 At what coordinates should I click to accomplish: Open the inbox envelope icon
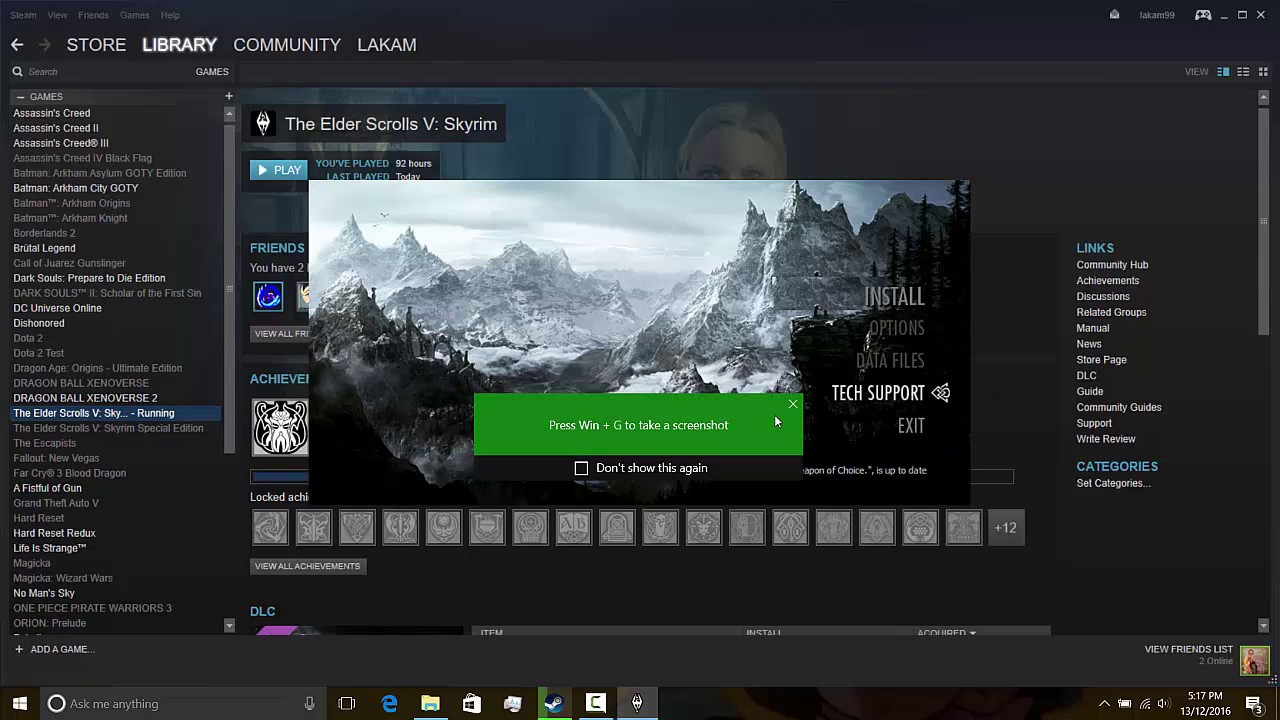click(x=1114, y=15)
